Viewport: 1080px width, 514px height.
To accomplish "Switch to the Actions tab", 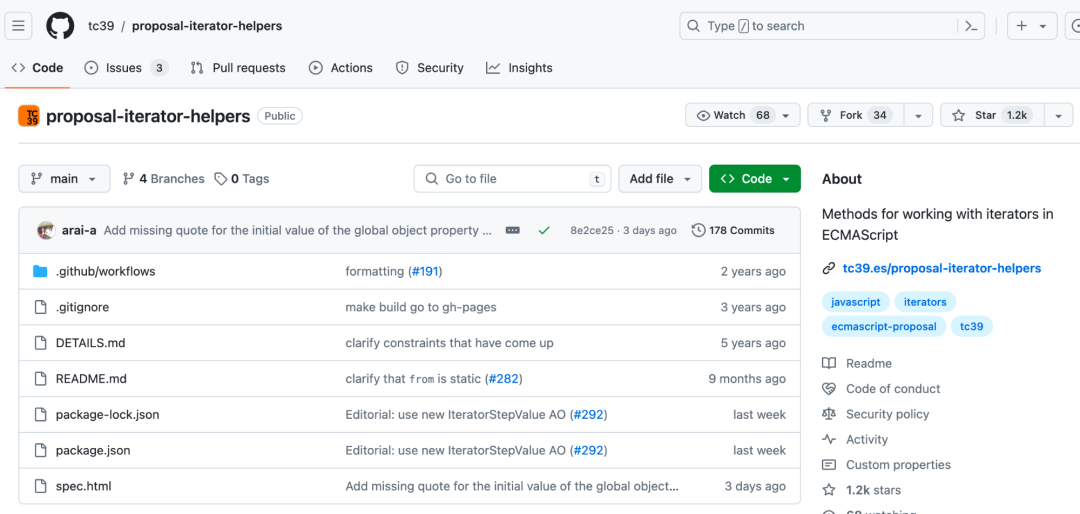I will [x=341, y=68].
